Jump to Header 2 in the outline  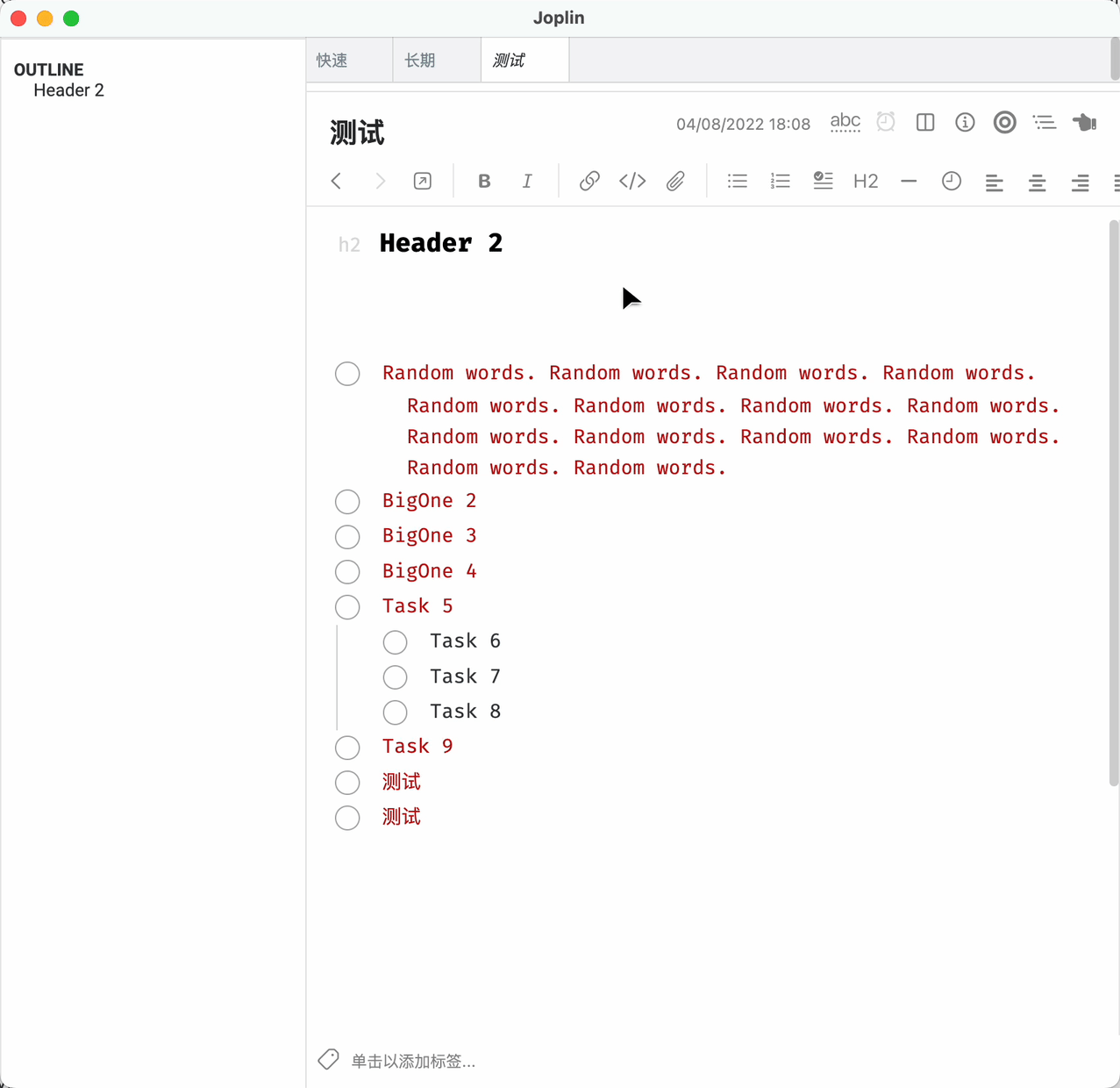[x=68, y=90]
